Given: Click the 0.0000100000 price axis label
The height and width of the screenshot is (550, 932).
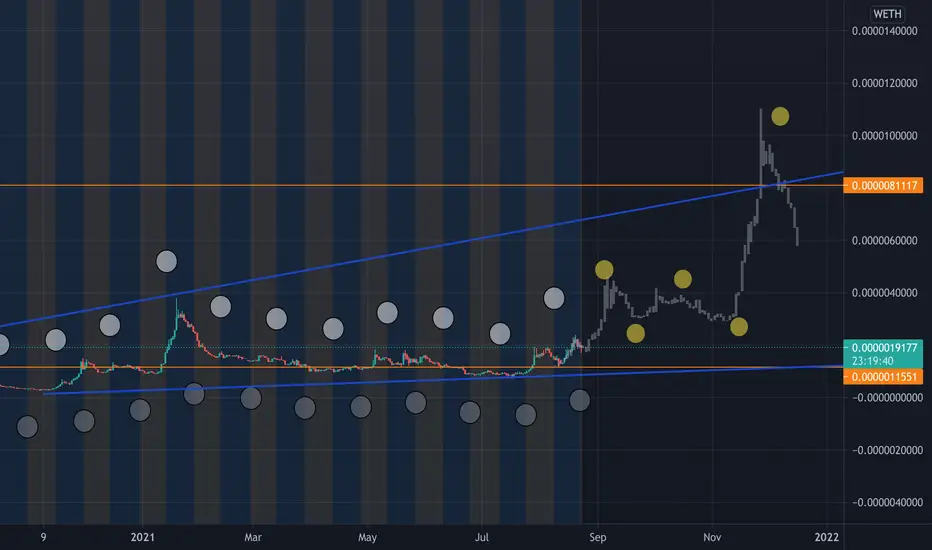Looking at the screenshot, I should coord(884,136).
